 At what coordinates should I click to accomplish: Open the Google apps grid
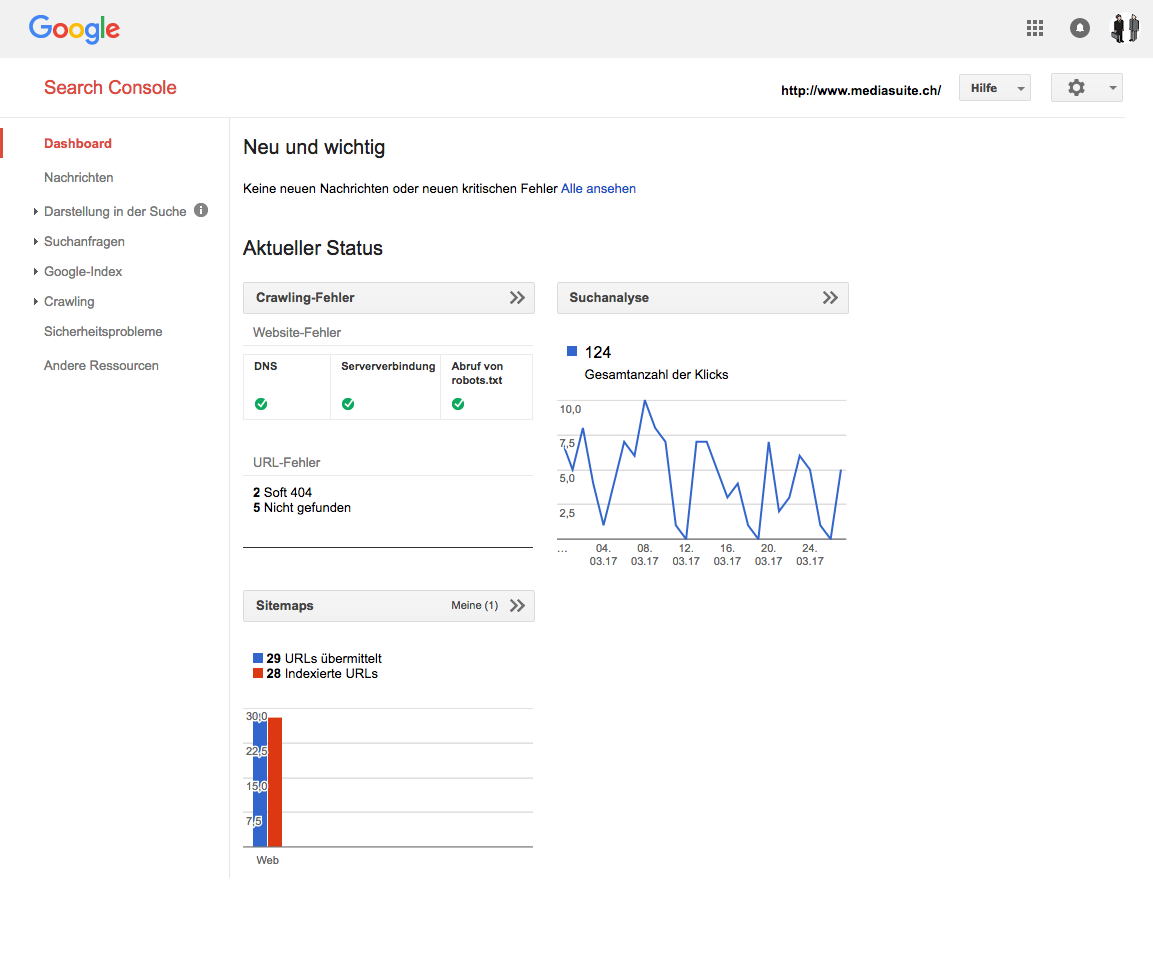point(1035,28)
